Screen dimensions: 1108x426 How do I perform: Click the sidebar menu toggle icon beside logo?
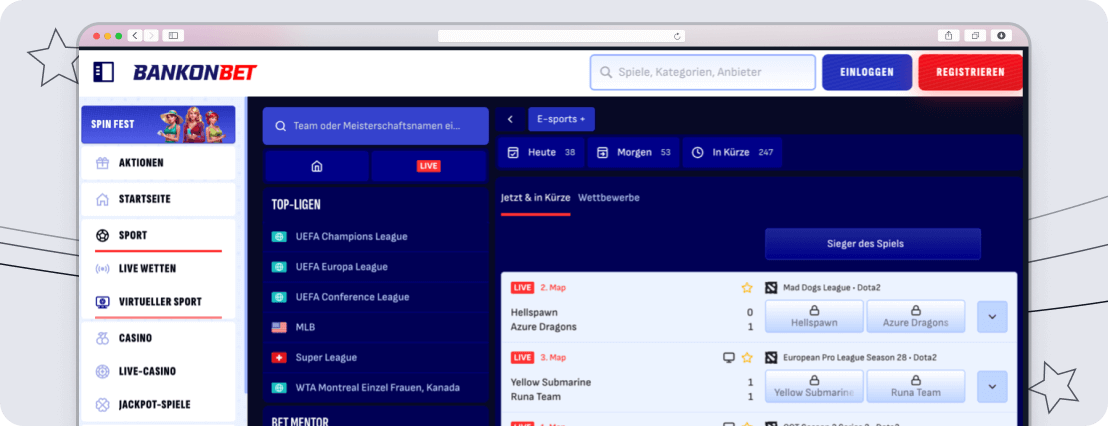click(x=103, y=72)
